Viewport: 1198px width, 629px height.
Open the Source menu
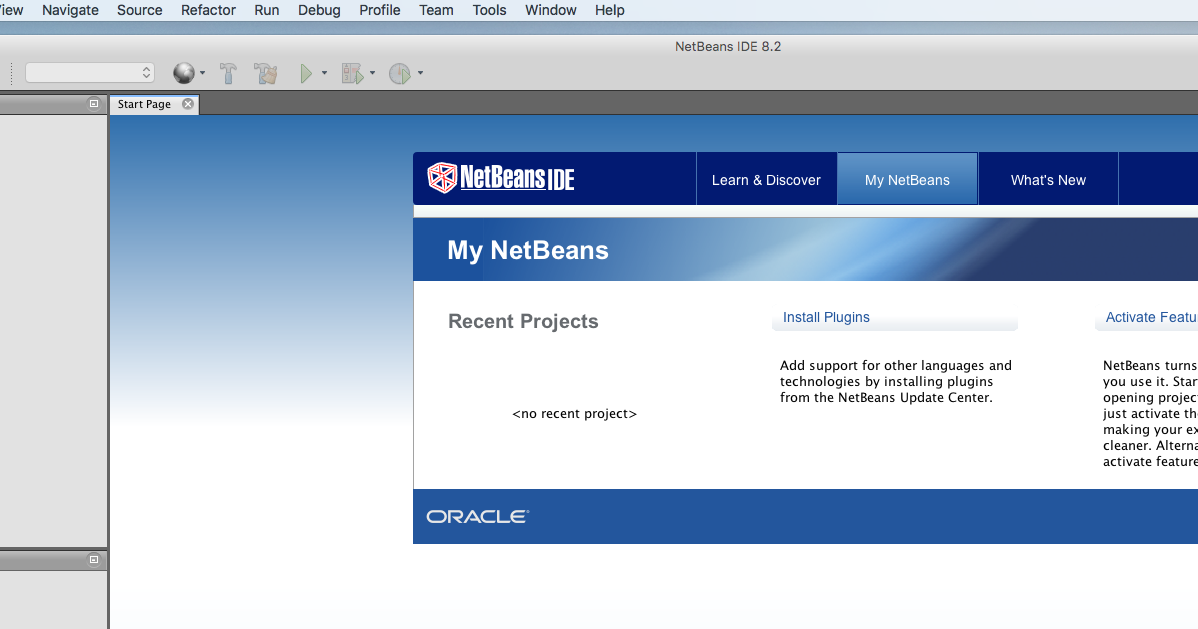pyautogui.click(x=140, y=10)
